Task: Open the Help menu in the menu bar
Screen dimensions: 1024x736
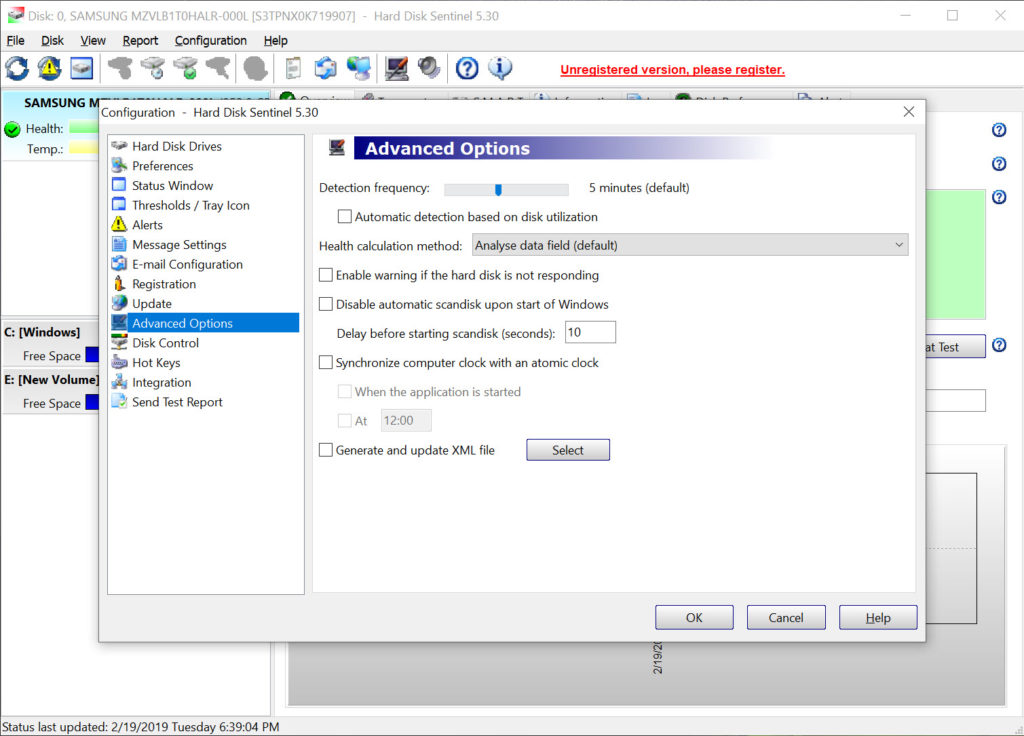Action: [x=276, y=40]
